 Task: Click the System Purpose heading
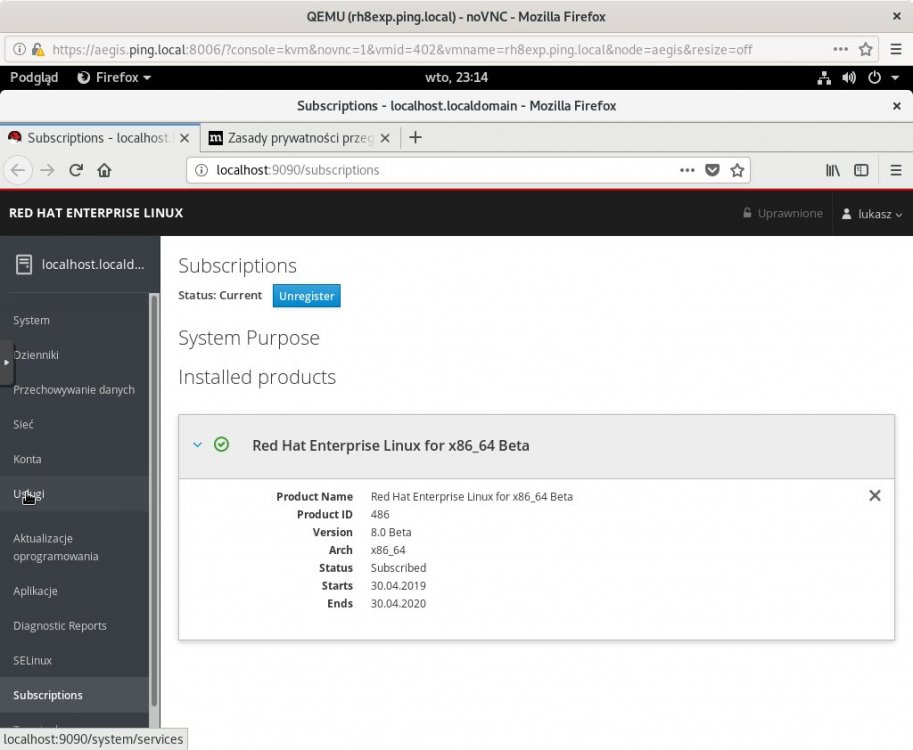click(249, 338)
